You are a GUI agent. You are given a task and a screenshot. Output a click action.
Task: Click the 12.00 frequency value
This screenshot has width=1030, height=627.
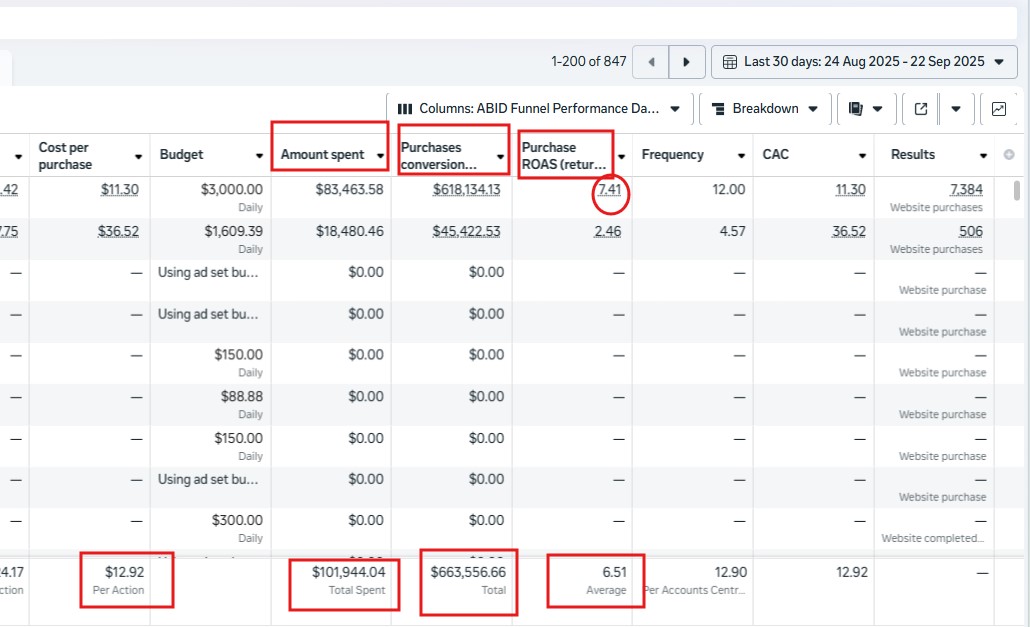728,190
